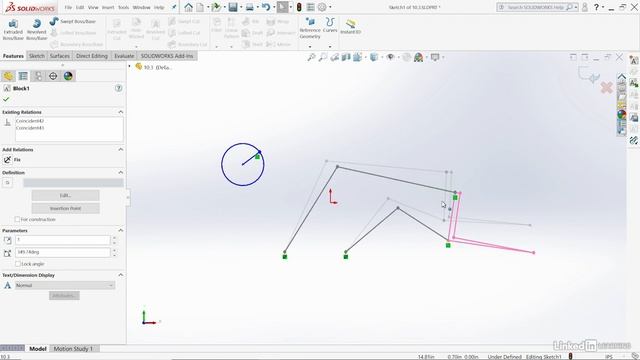Click the Extruded Boss/Base tool
640x360 pixels.
[x=13, y=29]
